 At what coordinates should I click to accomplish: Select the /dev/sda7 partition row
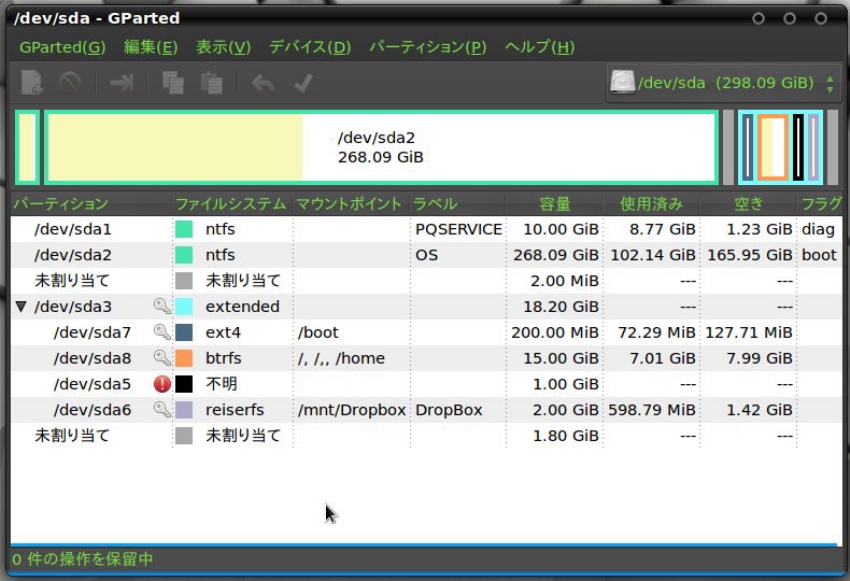(426, 332)
